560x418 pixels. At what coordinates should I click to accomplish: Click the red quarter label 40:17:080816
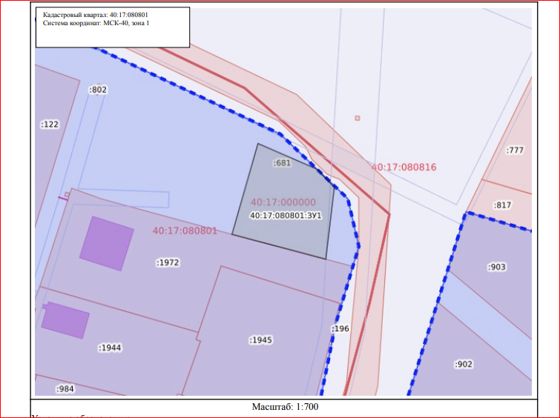click(x=404, y=167)
